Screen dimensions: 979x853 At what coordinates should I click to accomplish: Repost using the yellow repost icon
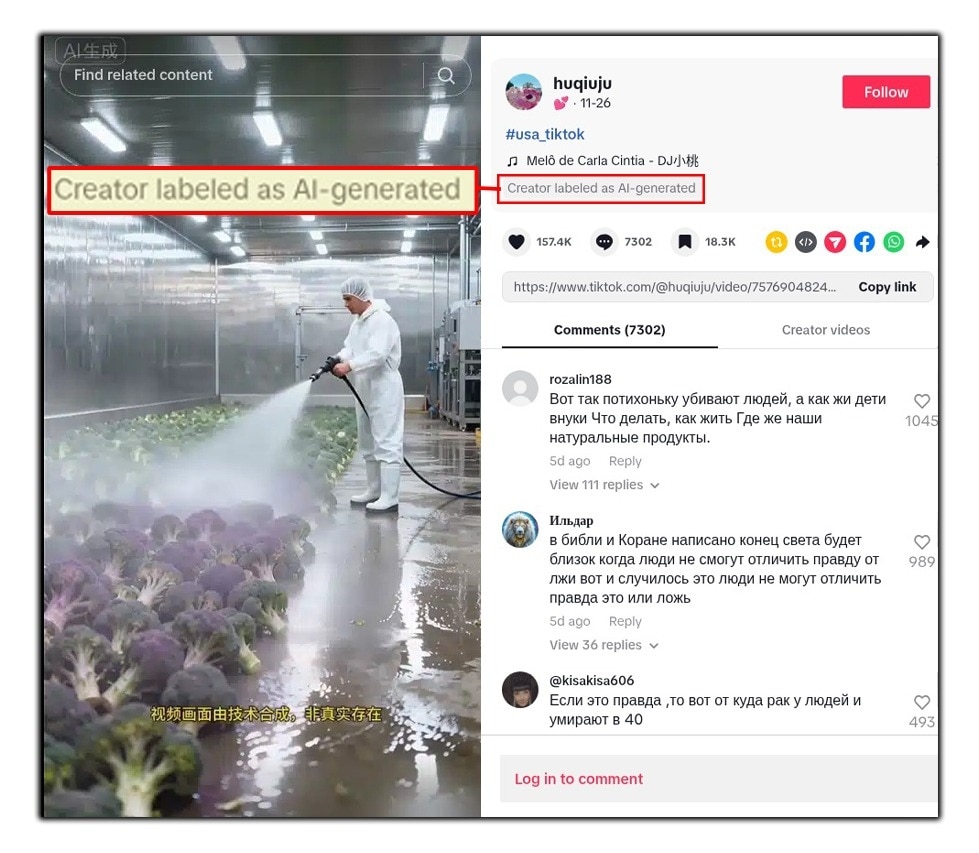click(x=776, y=242)
